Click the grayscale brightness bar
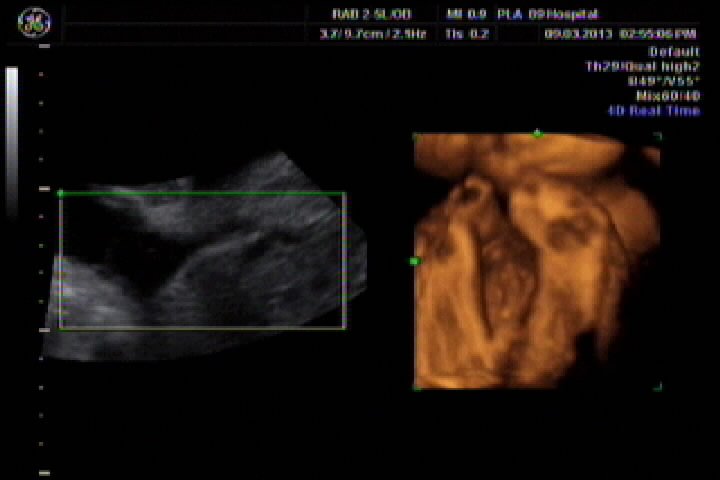This screenshot has width=720, height=480. [12, 140]
